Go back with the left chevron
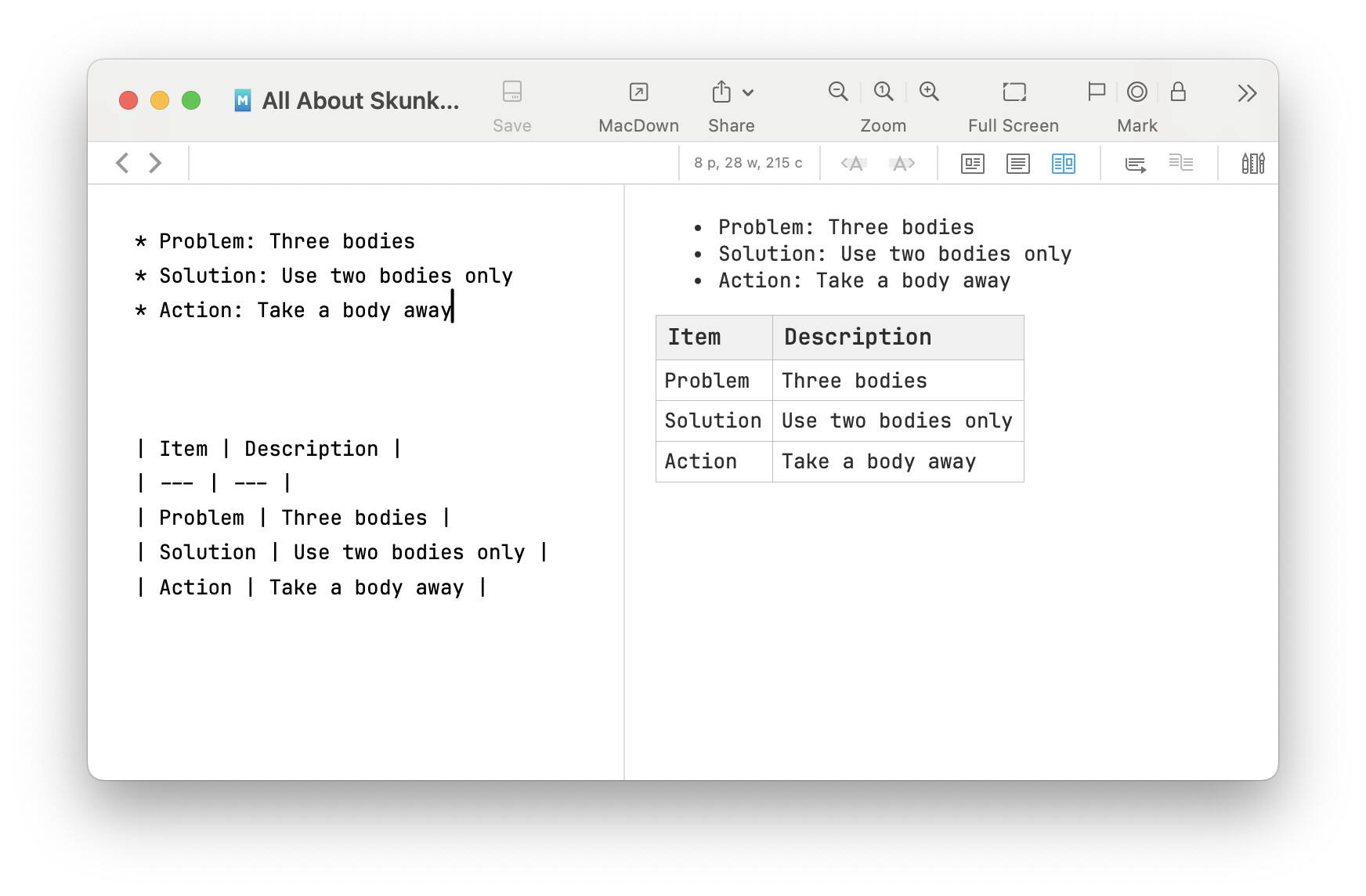 click(x=122, y=163)
